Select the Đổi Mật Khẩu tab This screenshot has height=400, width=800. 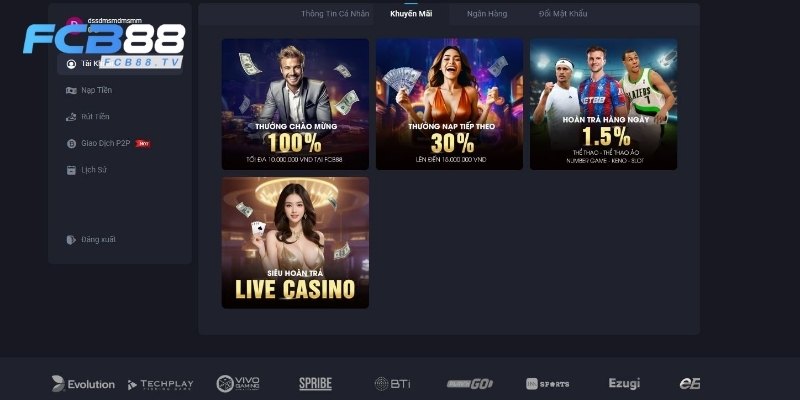[563, 14]
